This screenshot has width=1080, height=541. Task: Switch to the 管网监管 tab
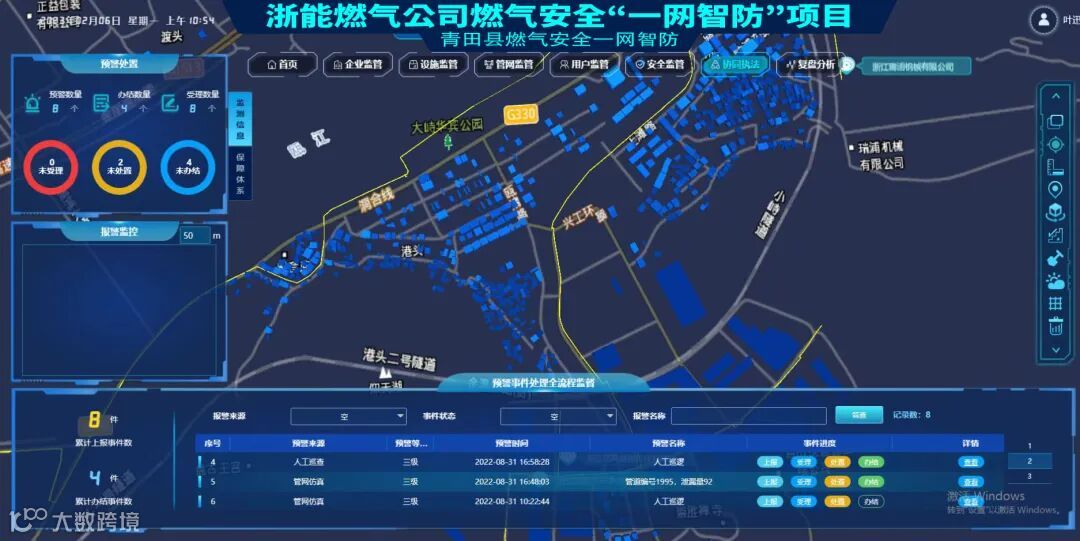[x=508, y=65]
